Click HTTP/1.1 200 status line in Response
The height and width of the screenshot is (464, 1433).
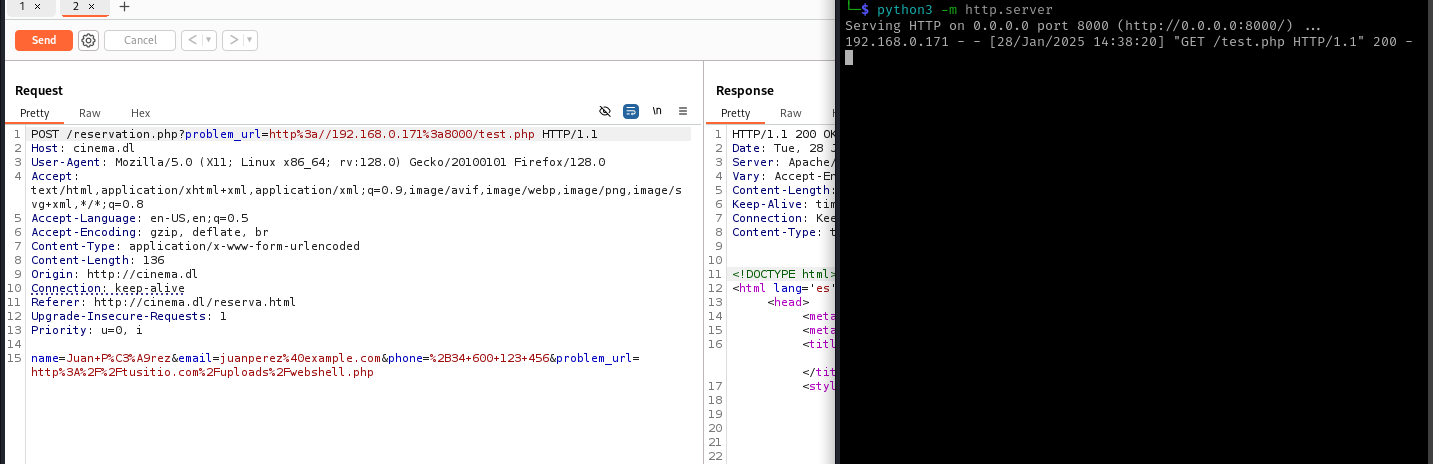[784, 134]
